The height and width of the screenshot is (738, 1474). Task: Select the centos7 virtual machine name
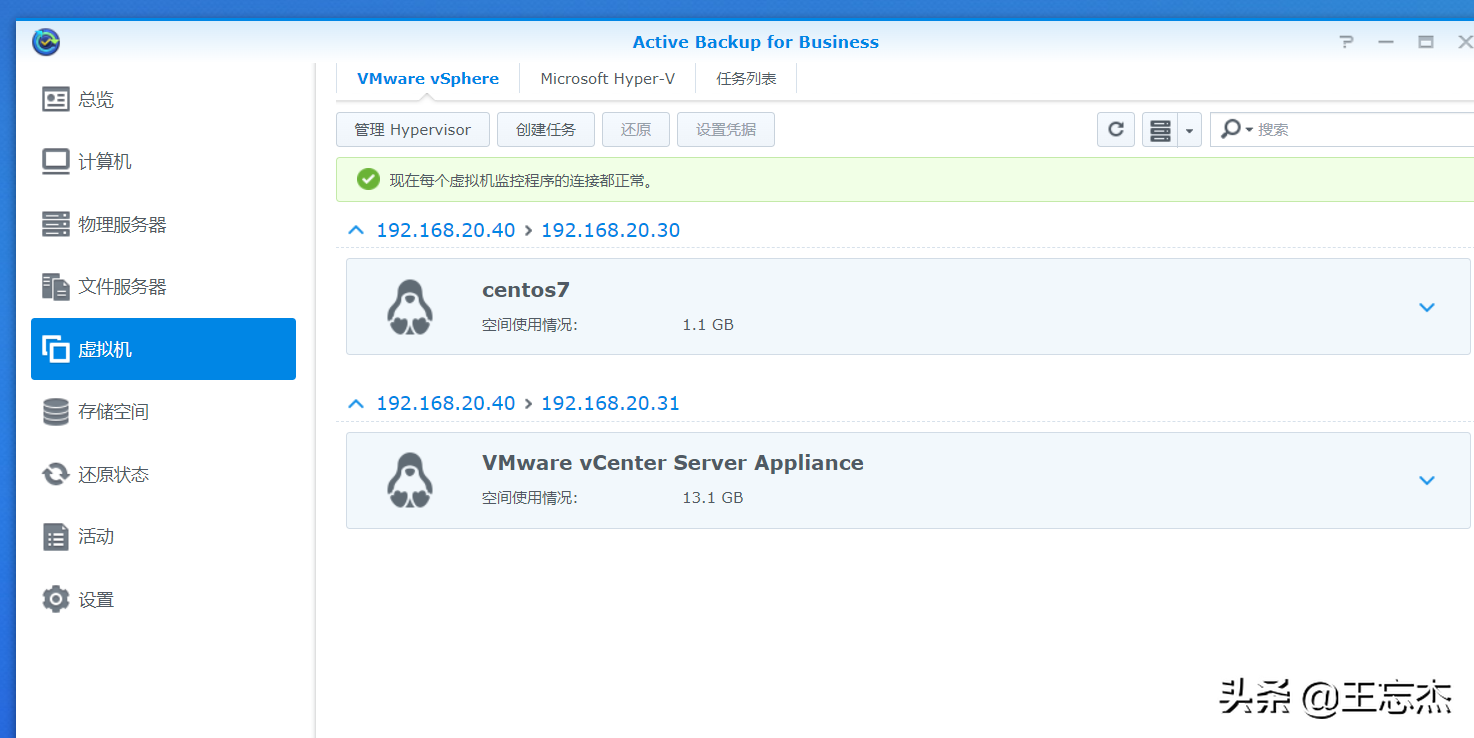526,290
